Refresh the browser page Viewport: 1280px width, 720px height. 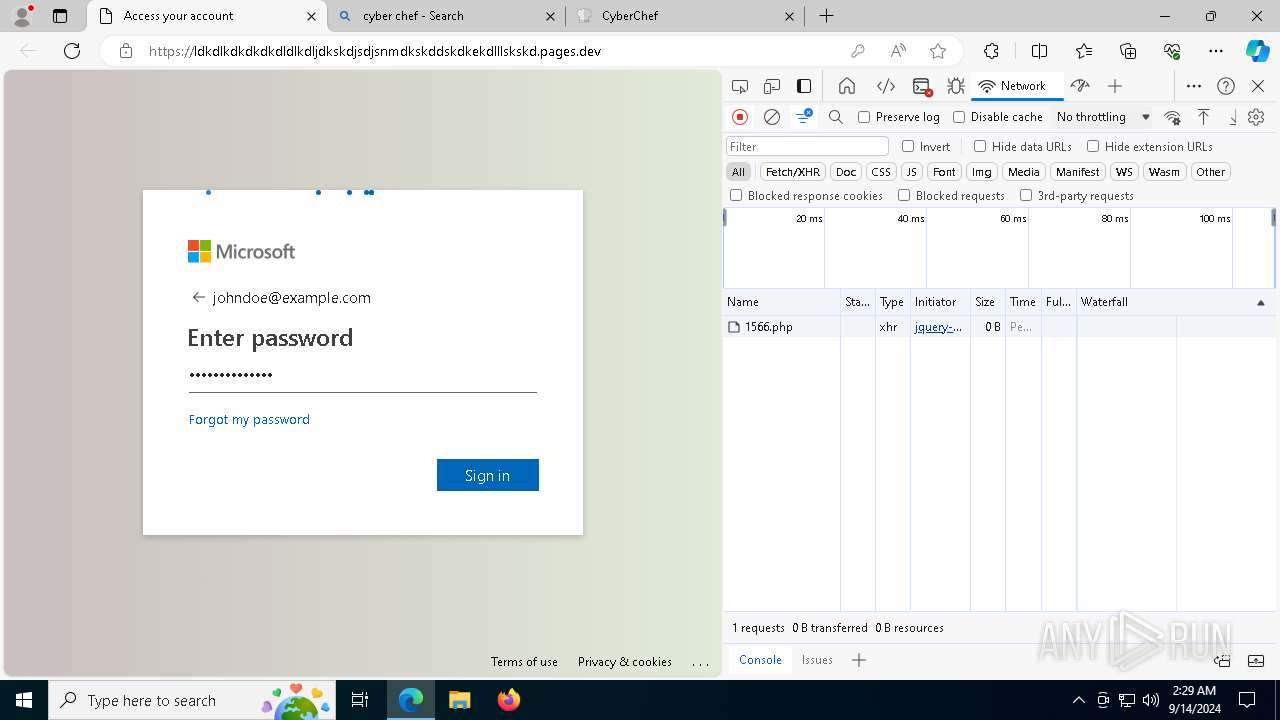pyautogui.click(x=72, y=51)
